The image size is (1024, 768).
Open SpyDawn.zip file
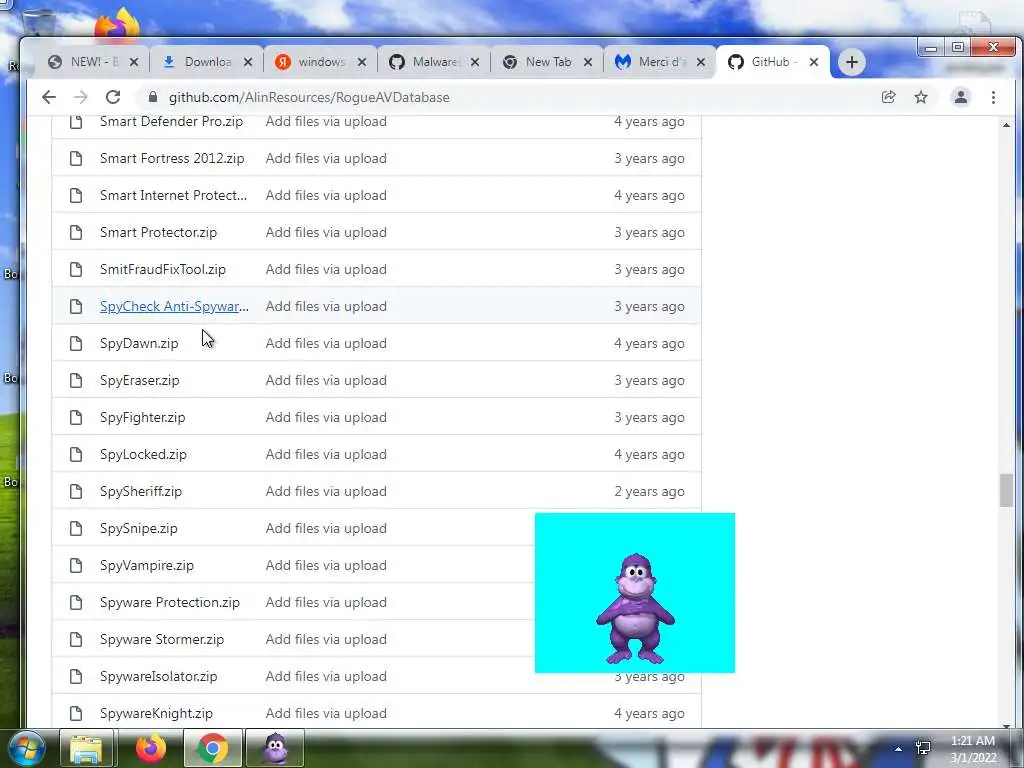(x=139, y=344)
